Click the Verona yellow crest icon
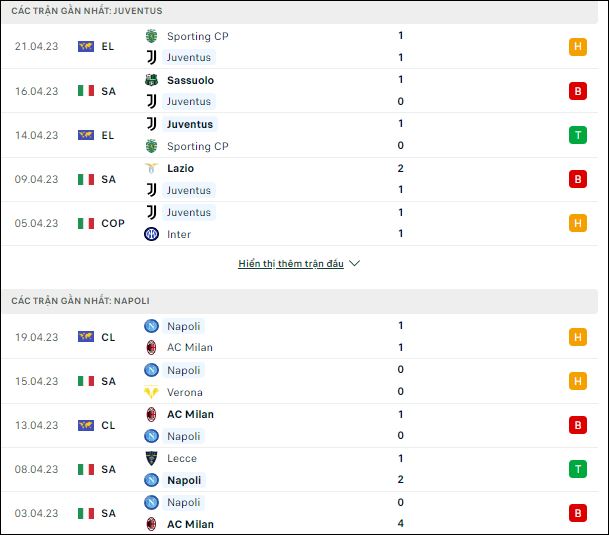This screenshot has width=609, height=535. point(151,392)
